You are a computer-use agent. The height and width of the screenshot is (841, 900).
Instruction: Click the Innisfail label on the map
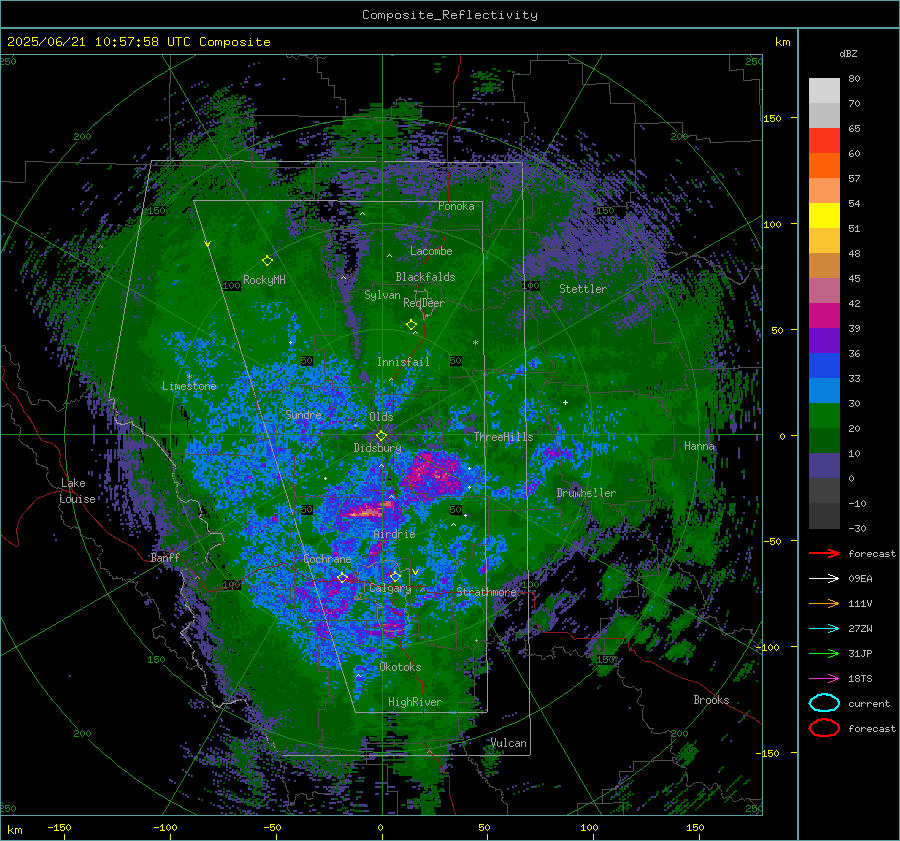[x=403, y=362]
